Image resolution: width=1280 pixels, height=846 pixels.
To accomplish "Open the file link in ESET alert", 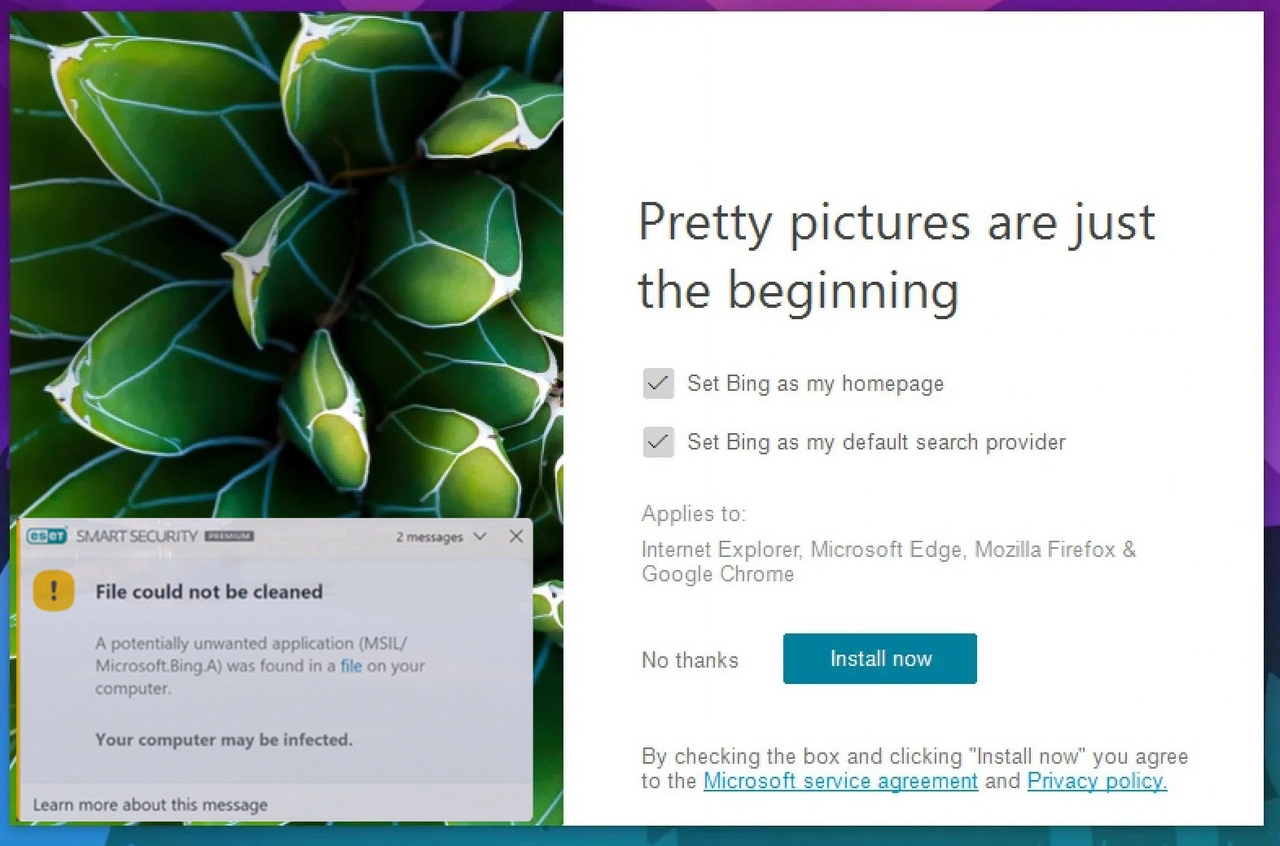I will 351,666.
